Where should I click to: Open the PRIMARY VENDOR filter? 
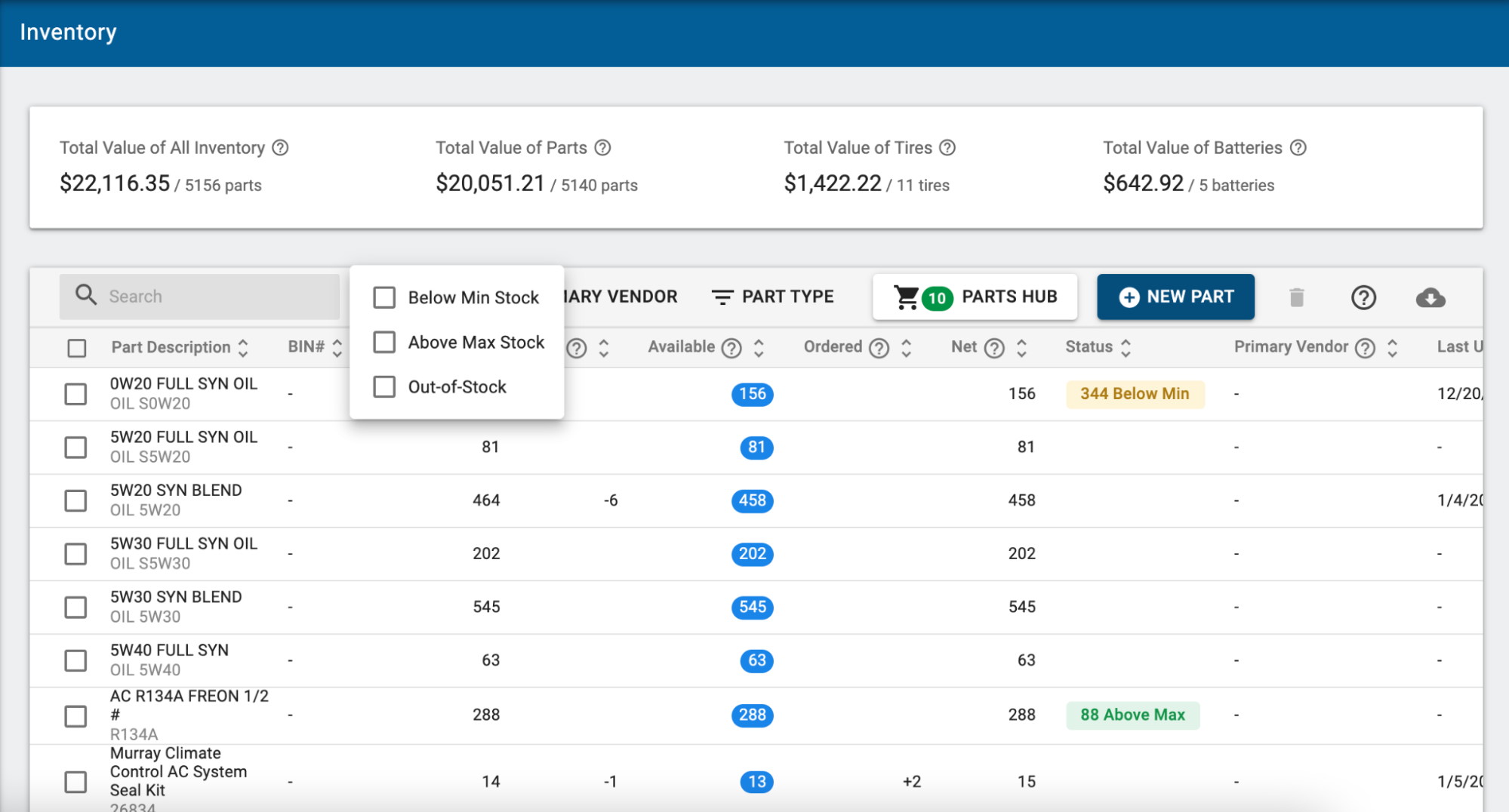click(621, 297)
